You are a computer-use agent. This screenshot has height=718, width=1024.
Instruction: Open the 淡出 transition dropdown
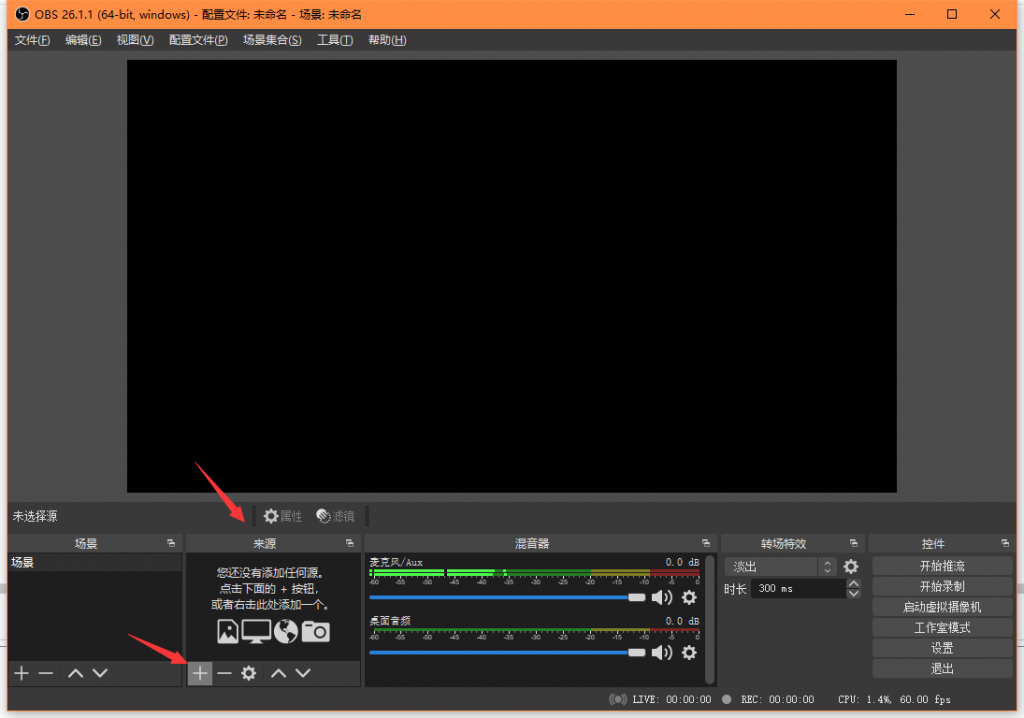point(780,566)
